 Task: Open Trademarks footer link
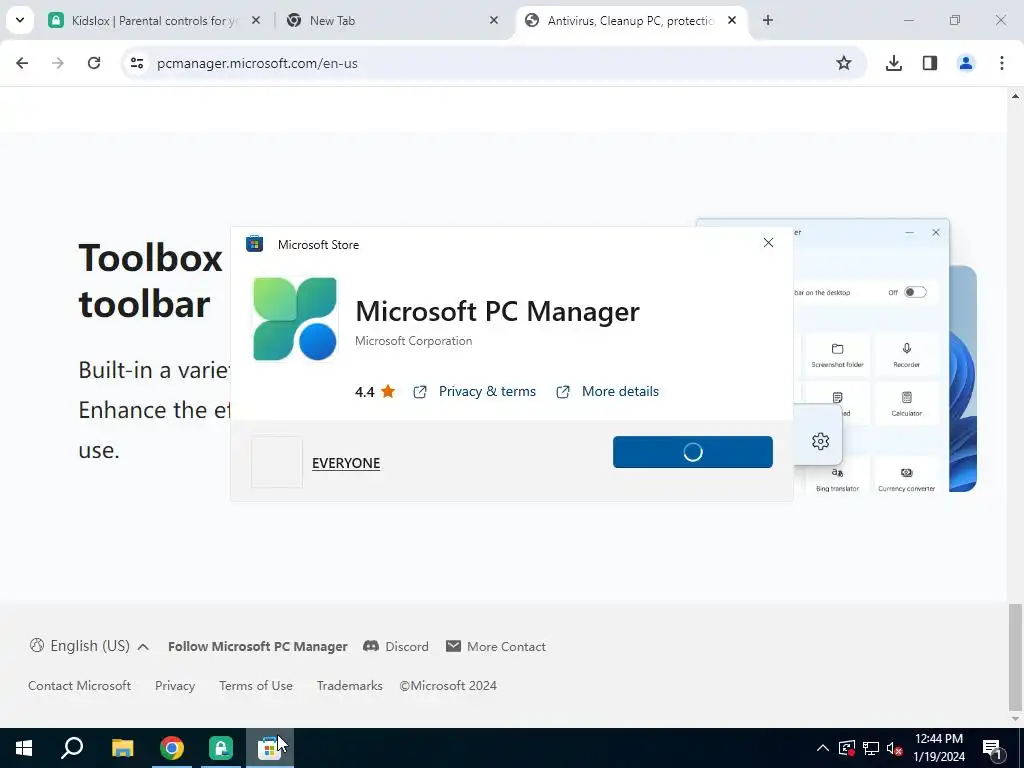[x=349, y=686]
